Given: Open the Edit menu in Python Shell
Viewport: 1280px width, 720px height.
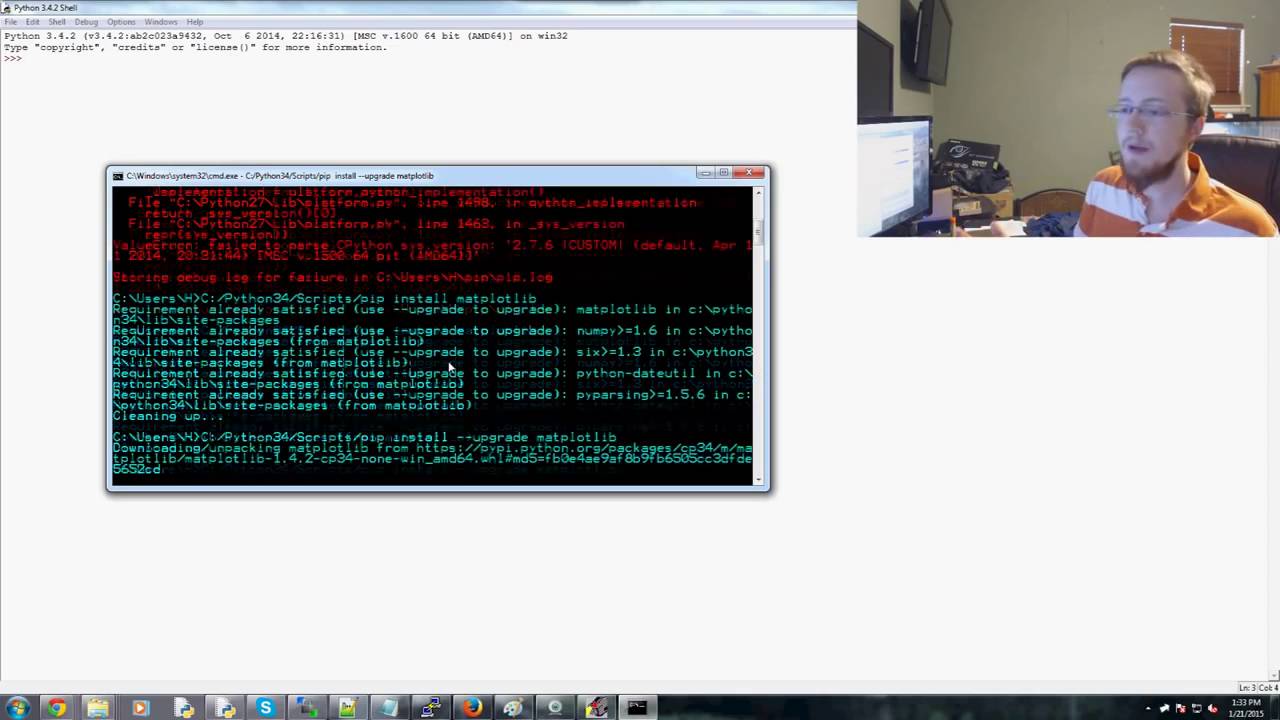Looking at the screenshot, I should click(x=33, y=22).
